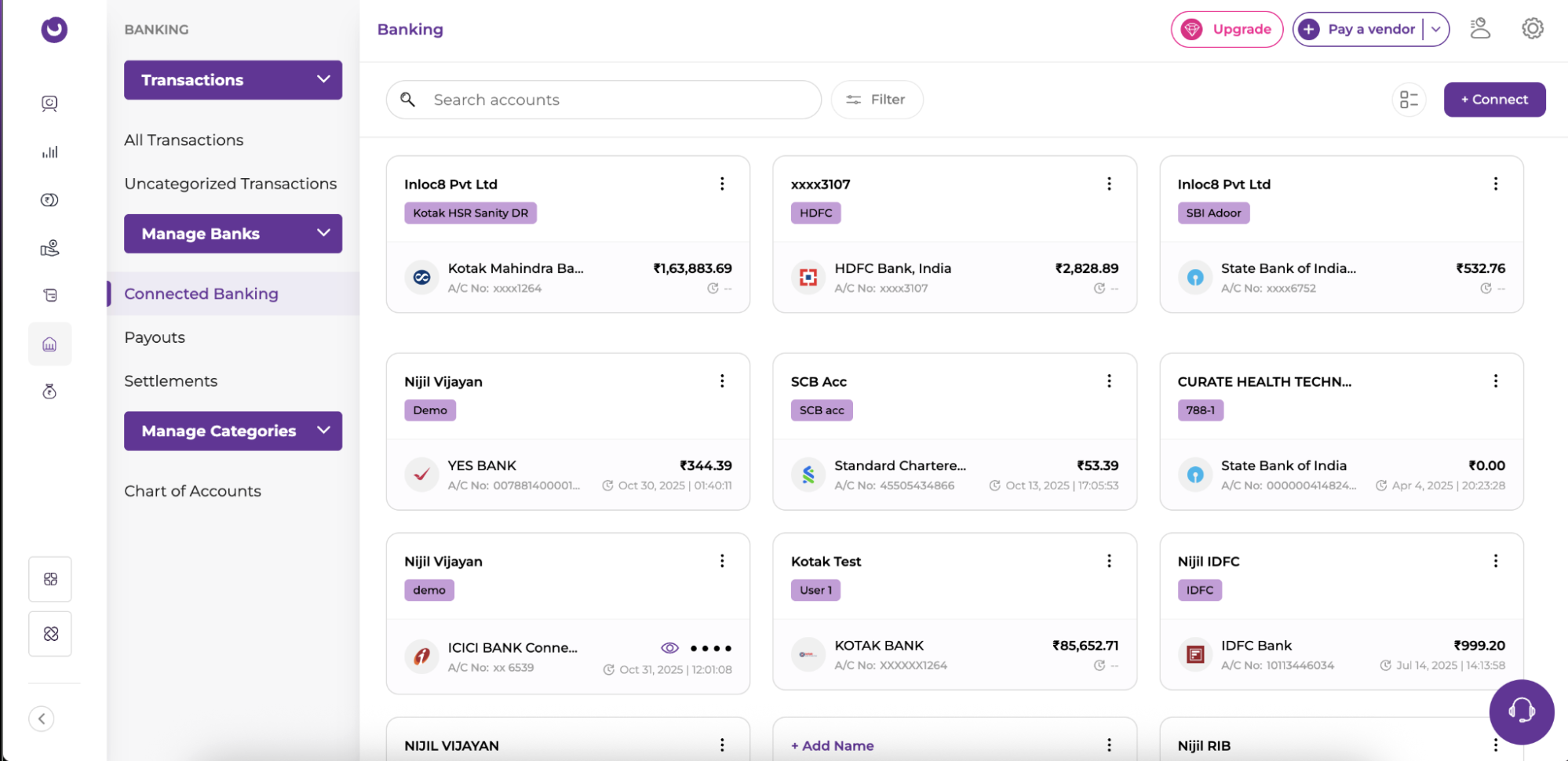Open more options on xxxx3107 HDFC card

point(1109,184)
